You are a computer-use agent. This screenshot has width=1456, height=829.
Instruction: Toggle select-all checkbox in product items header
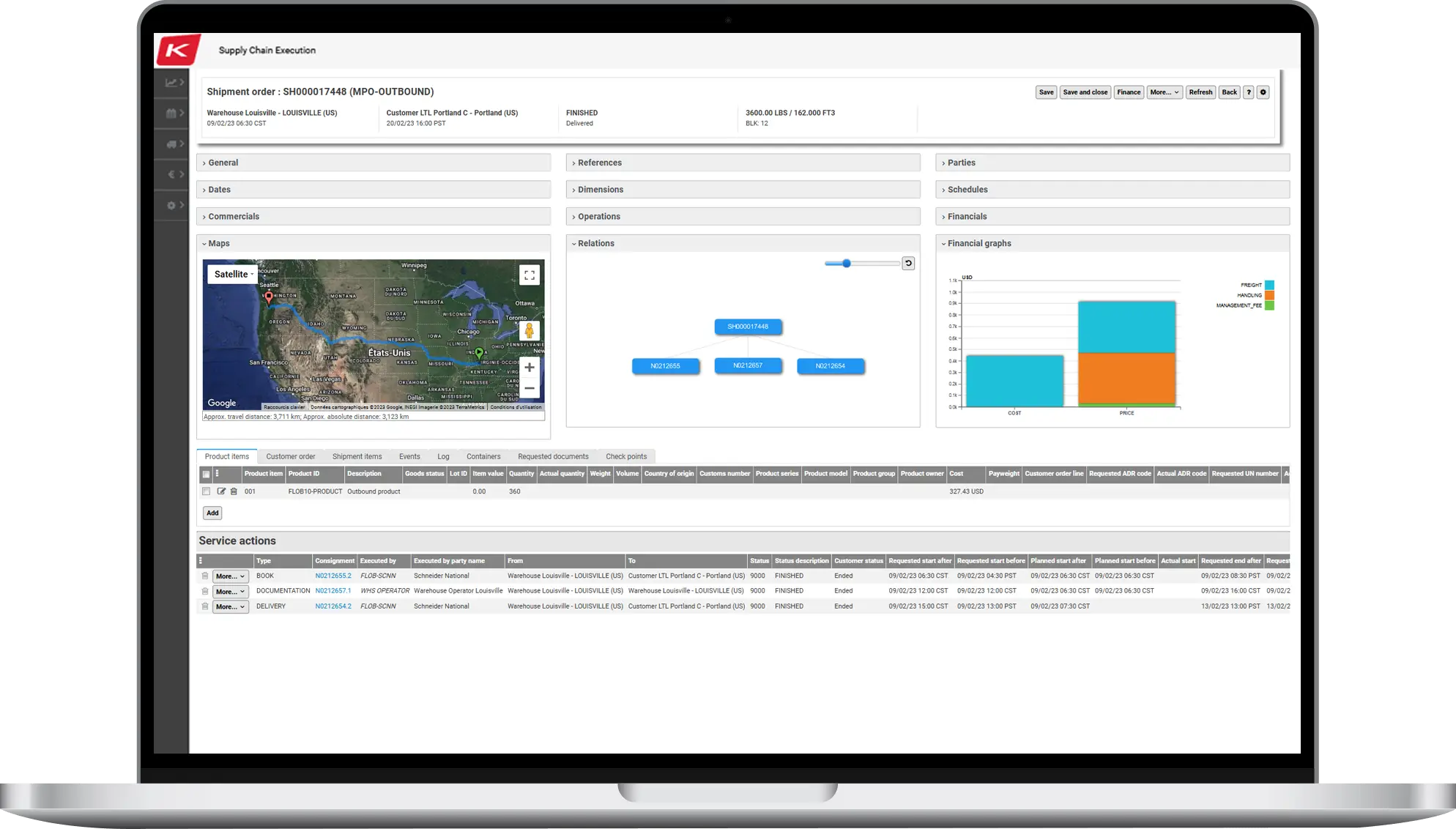(x=206, y=474)
